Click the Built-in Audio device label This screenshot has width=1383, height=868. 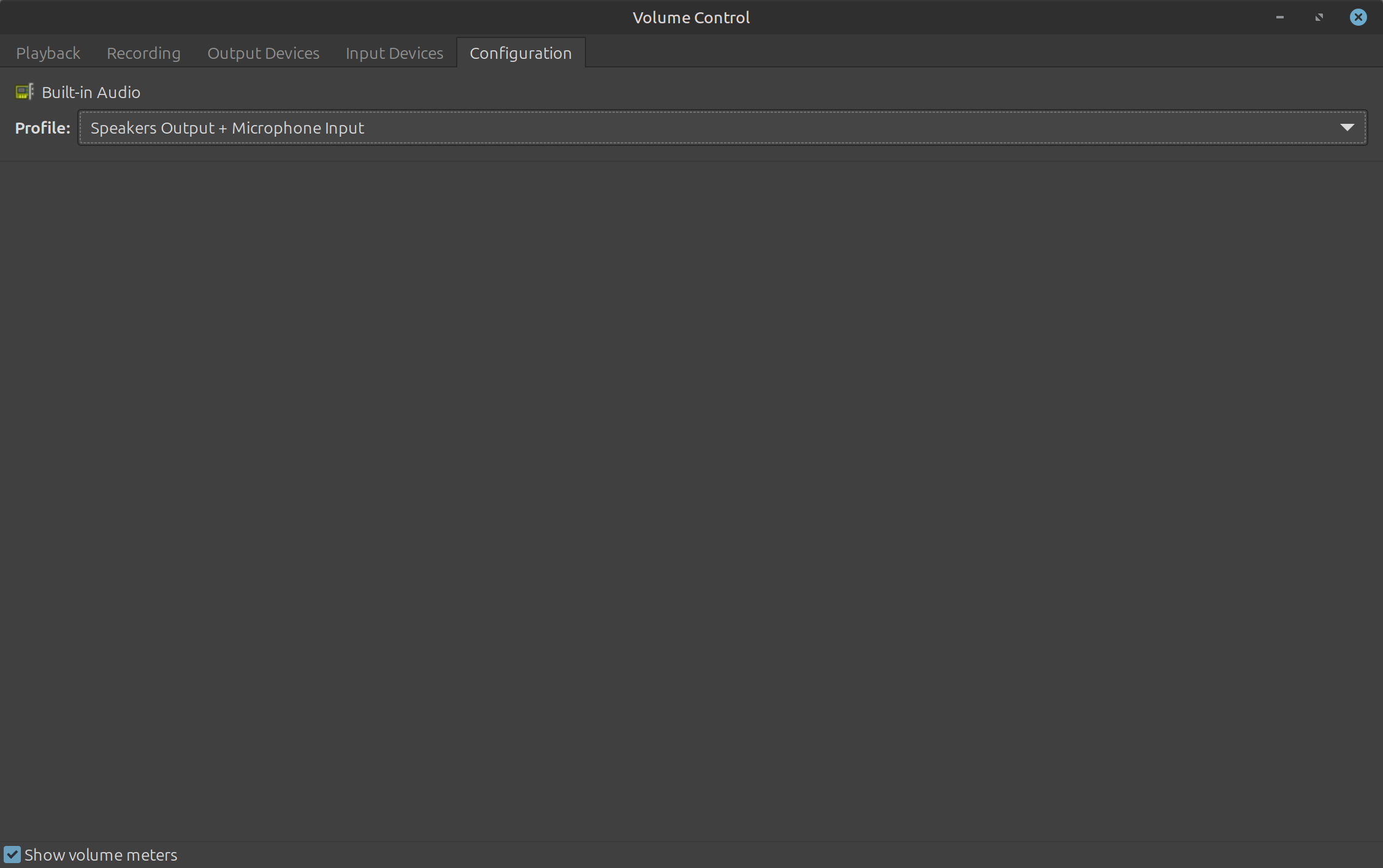click(91, 93)
